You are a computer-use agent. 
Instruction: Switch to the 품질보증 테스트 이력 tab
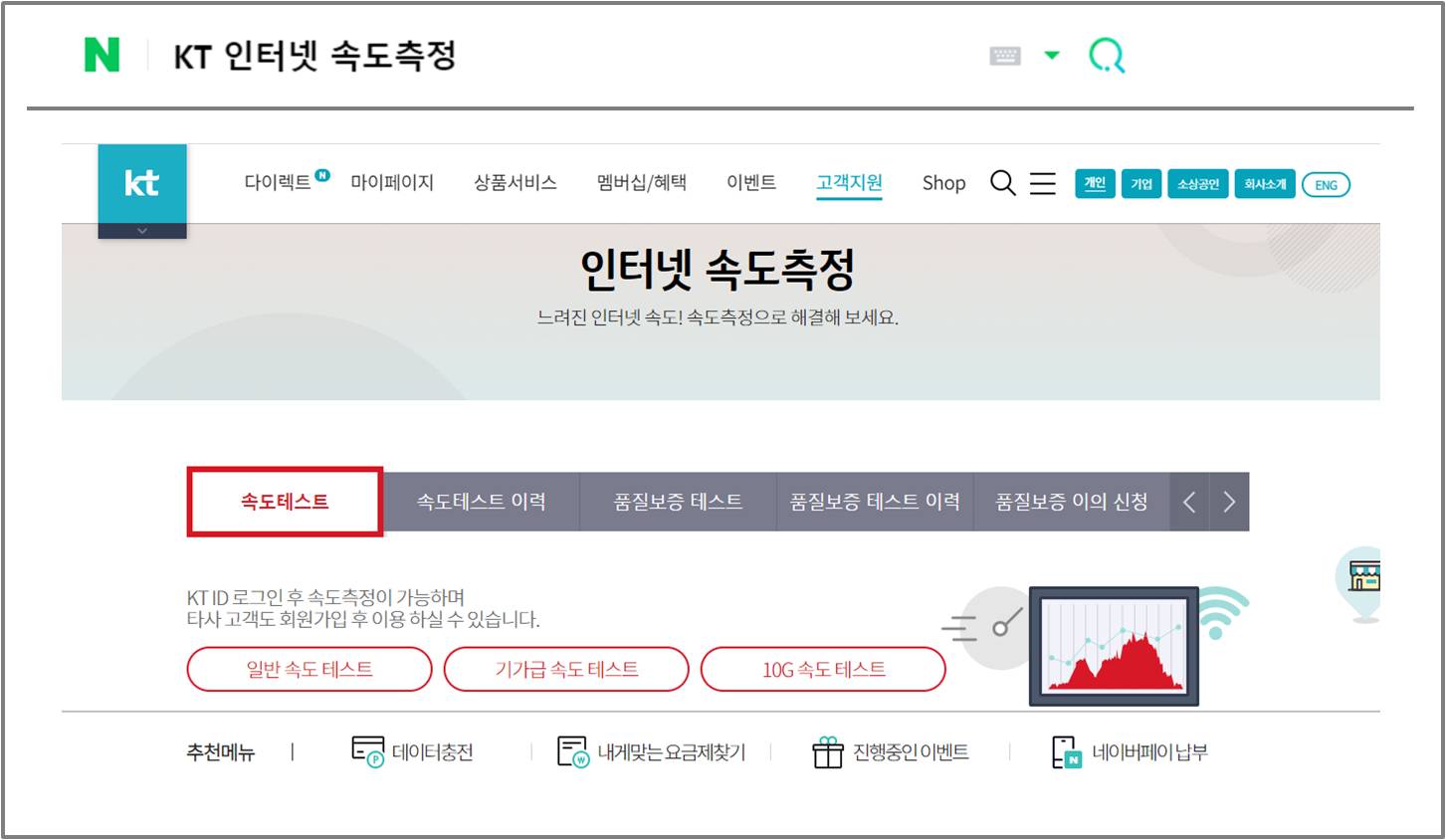pos(875,502)
